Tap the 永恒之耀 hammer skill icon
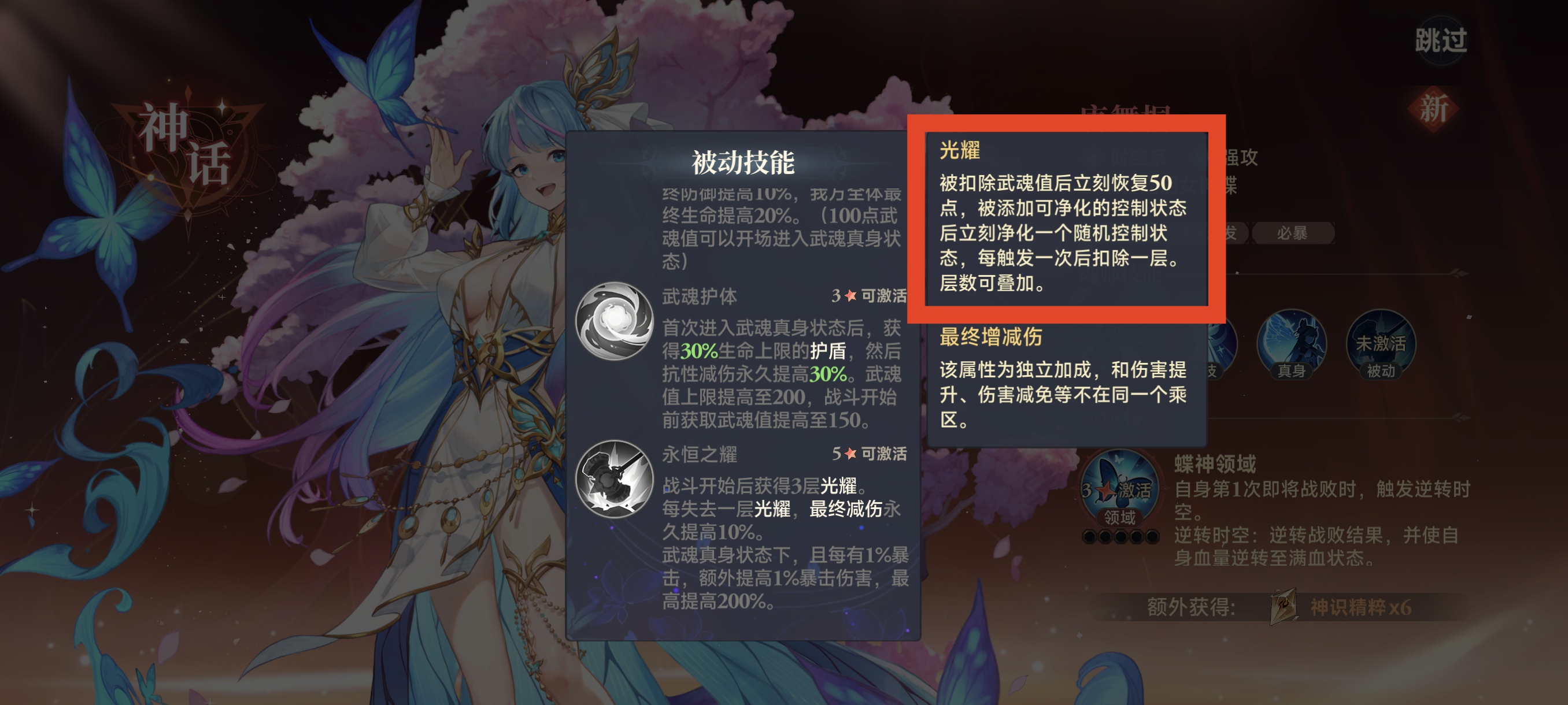This screenshot has height=705, width=1568. click(x=614, y=478)
